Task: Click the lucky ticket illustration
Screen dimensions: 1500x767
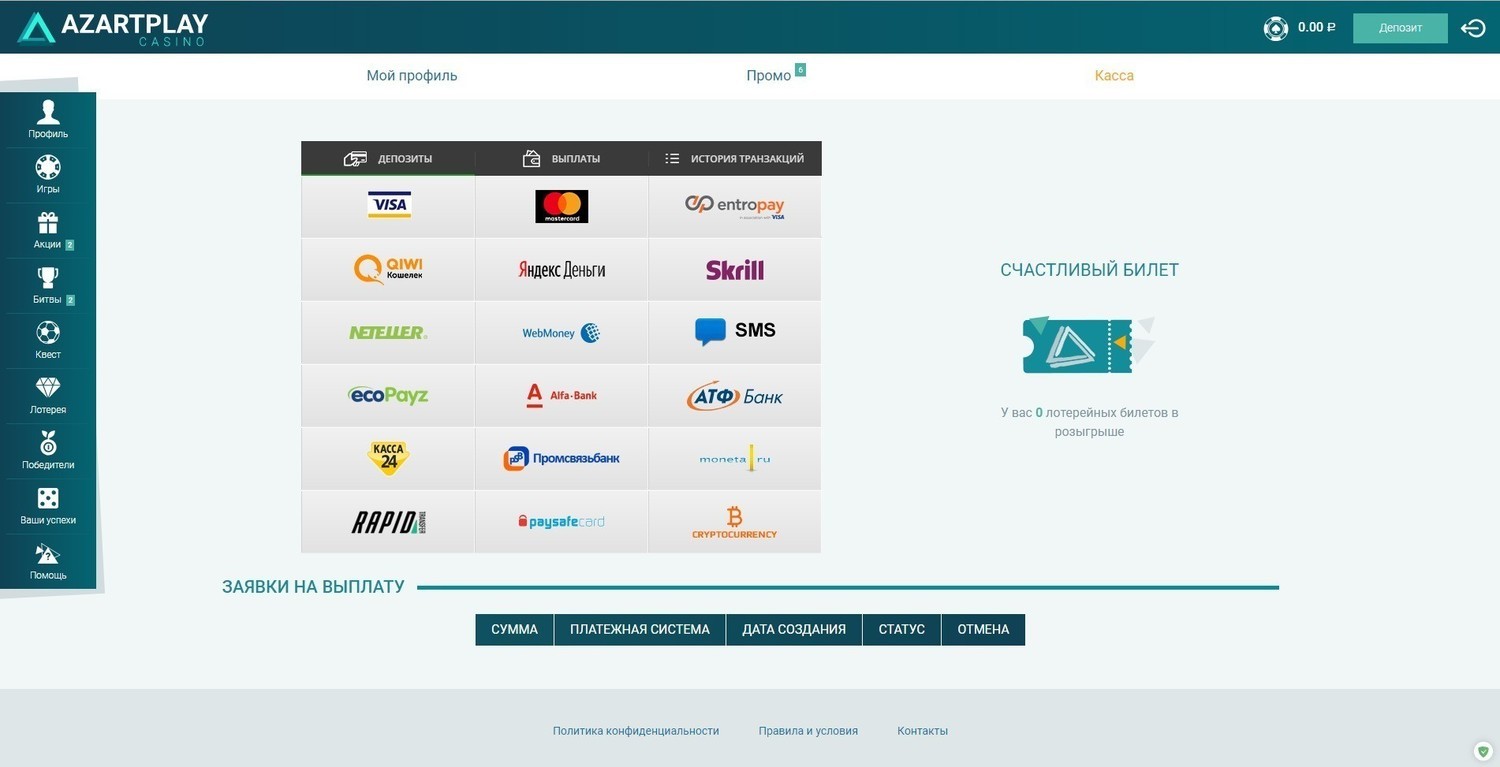Action: [x=1089, y=345]
